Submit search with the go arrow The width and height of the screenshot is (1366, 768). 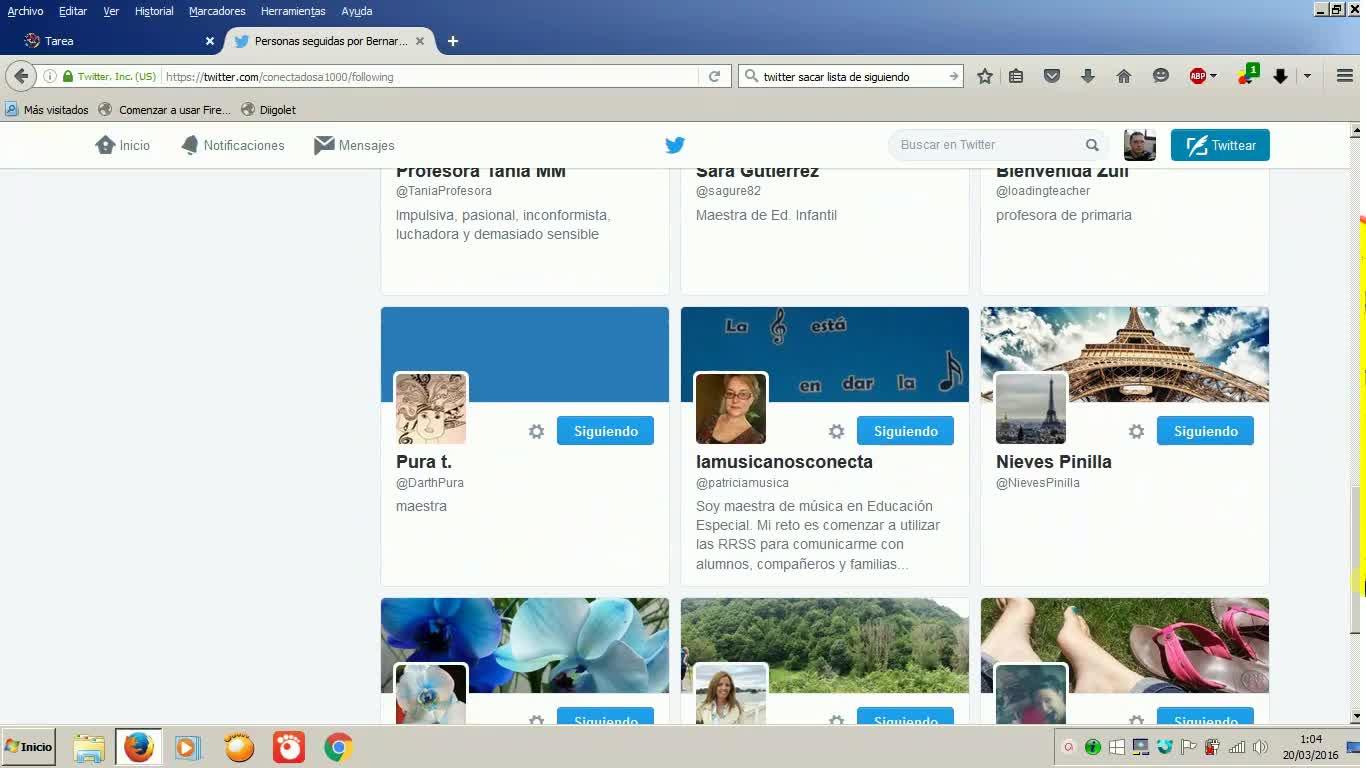point(953,76)
